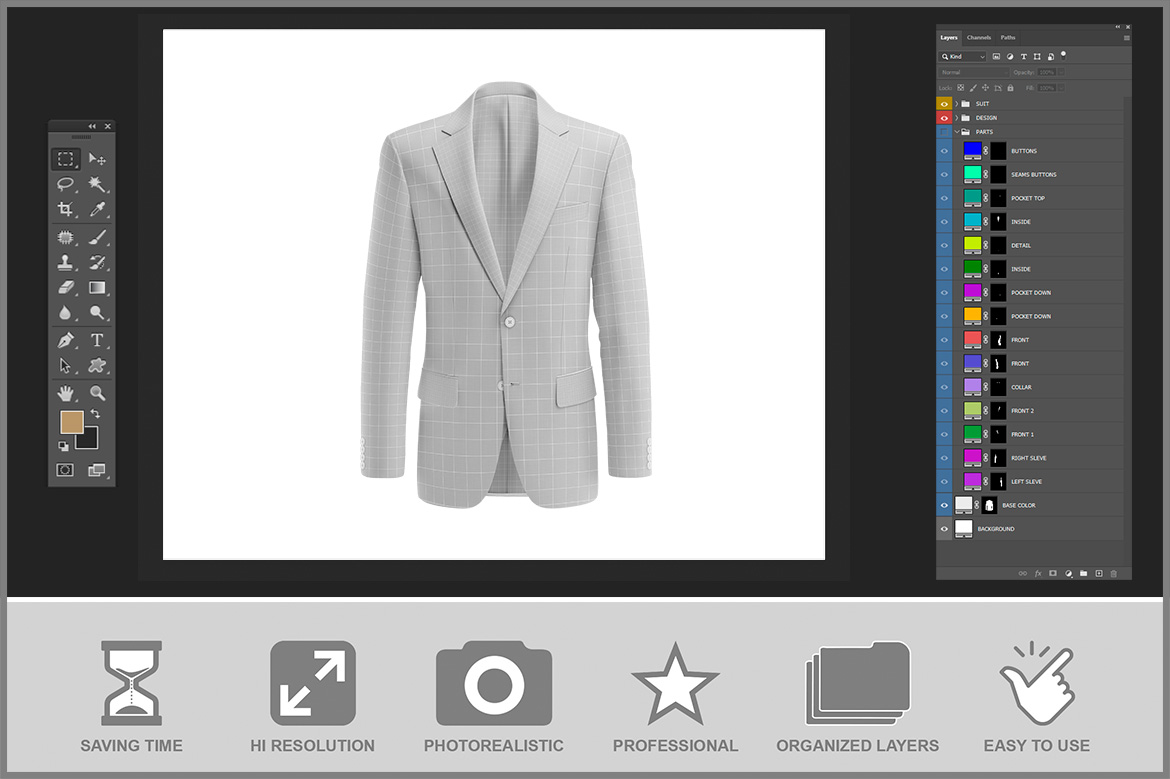Screen dimensions: 1170x779
Task: Select the Rectangular Marquee tool
Action: click(x=65, y=159)
